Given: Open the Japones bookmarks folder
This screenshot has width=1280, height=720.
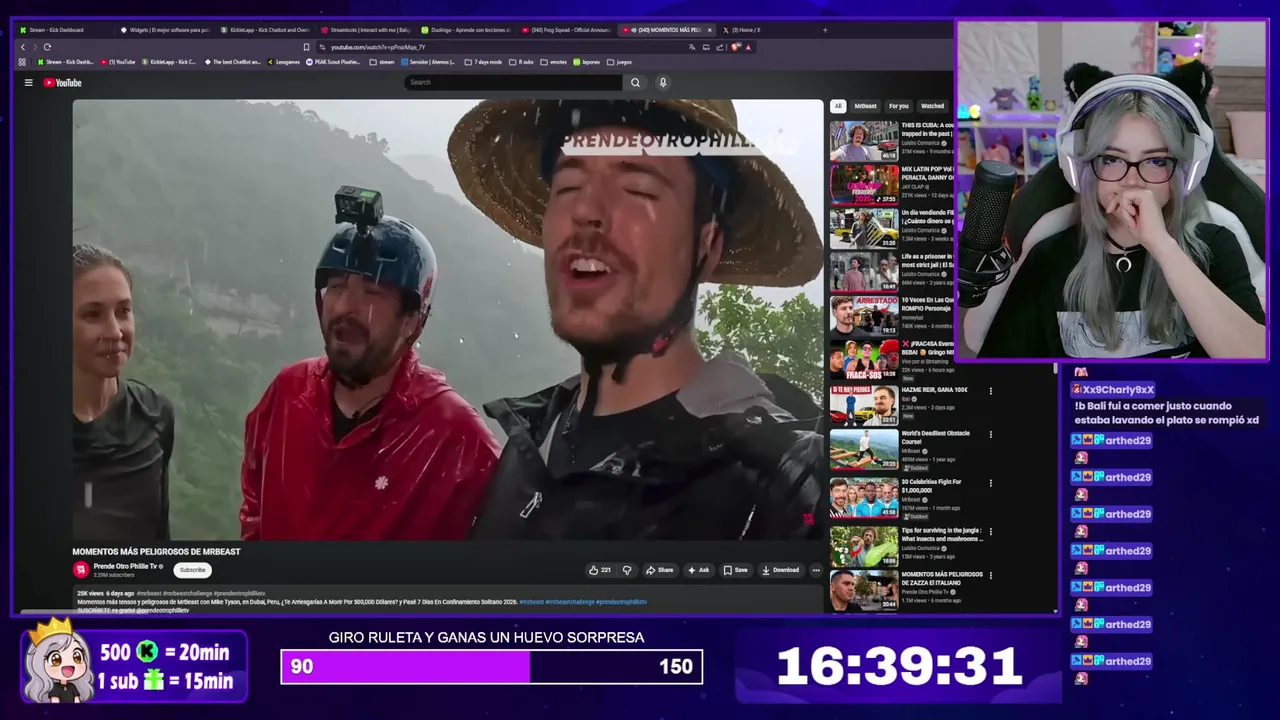Looking at the screenshot, I should point(587,62).
